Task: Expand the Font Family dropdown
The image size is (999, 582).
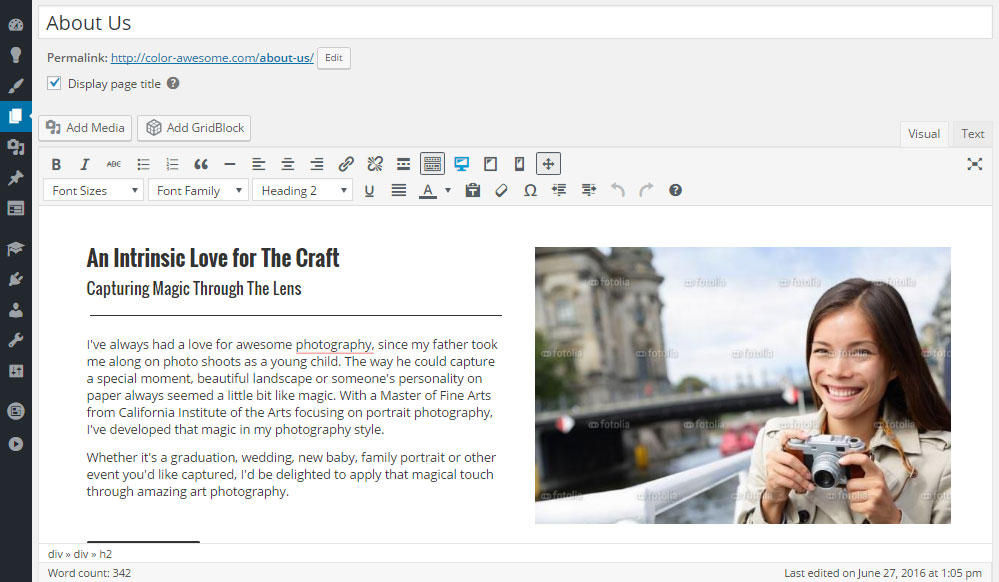Action: coord(198,190)
